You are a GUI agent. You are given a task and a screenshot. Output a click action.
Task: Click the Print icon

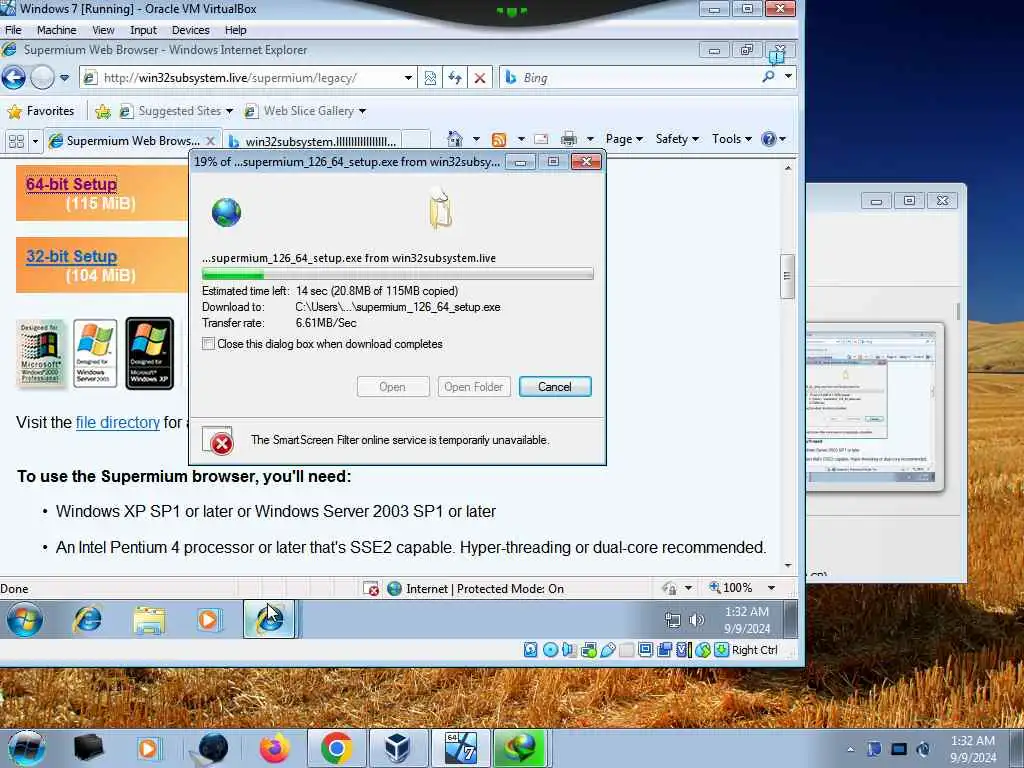tap(569, 139)
